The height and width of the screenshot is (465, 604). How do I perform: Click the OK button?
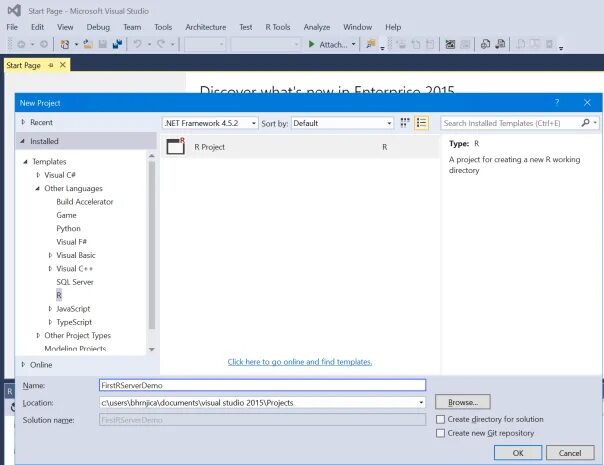[518, 453]
